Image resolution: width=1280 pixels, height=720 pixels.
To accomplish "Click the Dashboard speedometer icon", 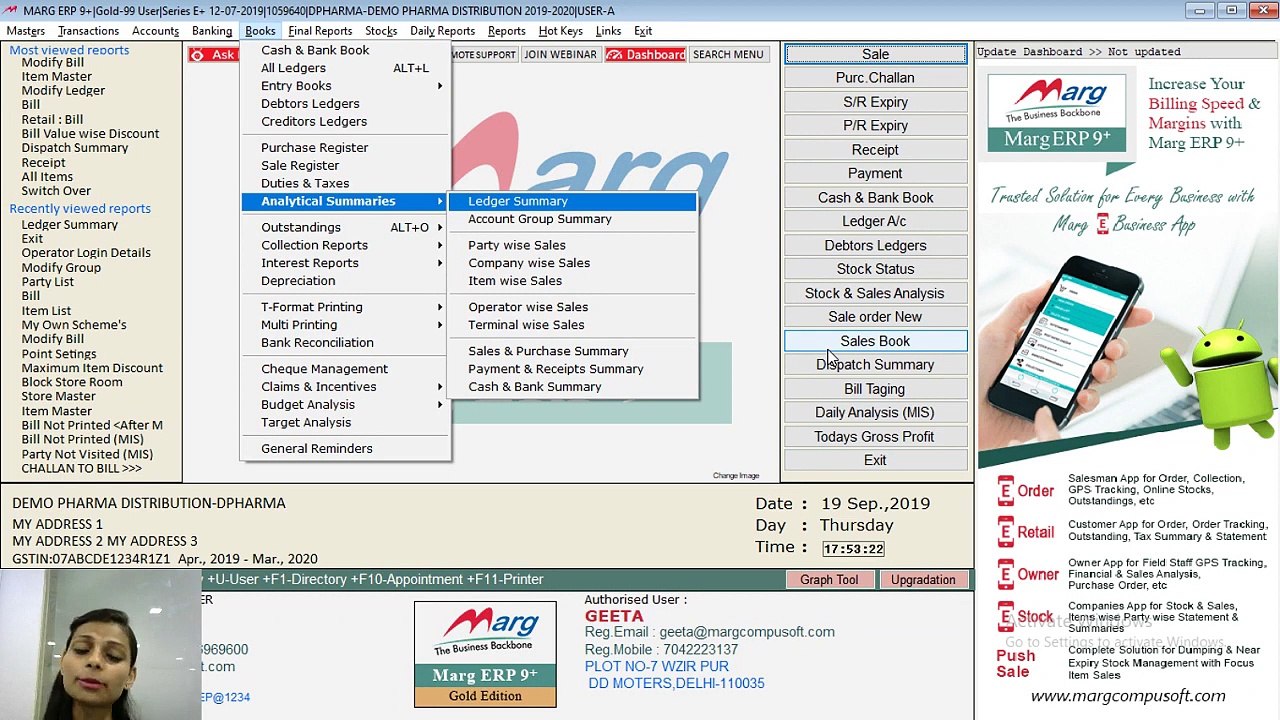I will [615, 54].
